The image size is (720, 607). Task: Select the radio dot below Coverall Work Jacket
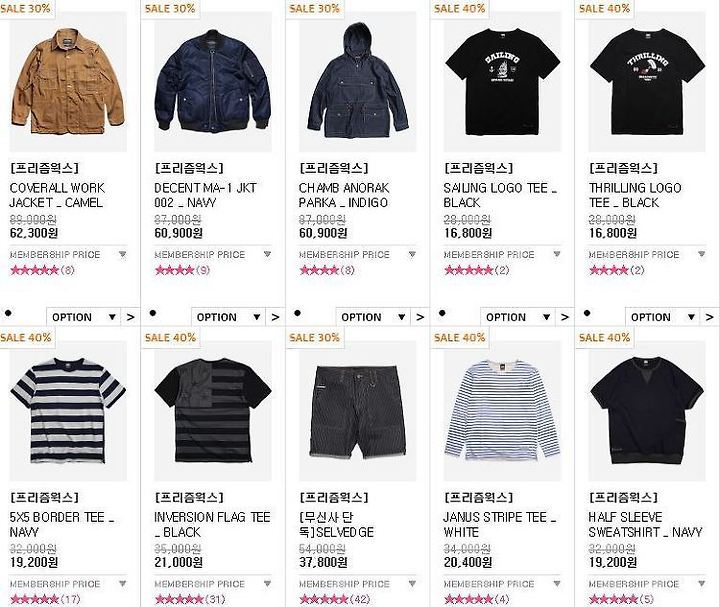[8, 313]
